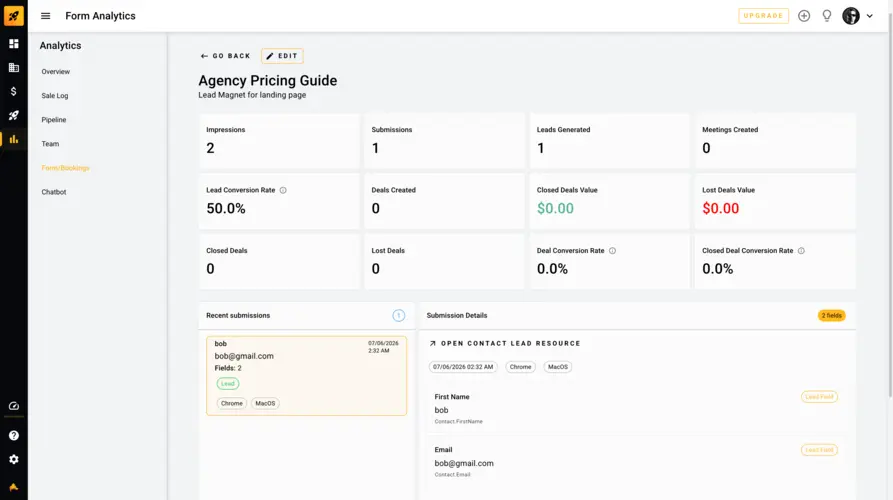Click the Chrome chip in bob's submission card

[x=232, y=403]
